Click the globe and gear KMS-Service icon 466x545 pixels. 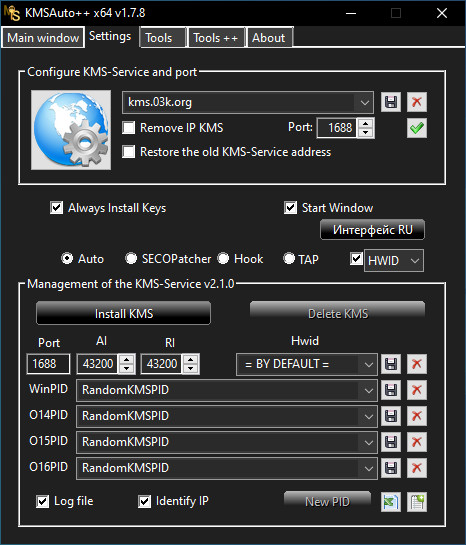coord(71,130)
